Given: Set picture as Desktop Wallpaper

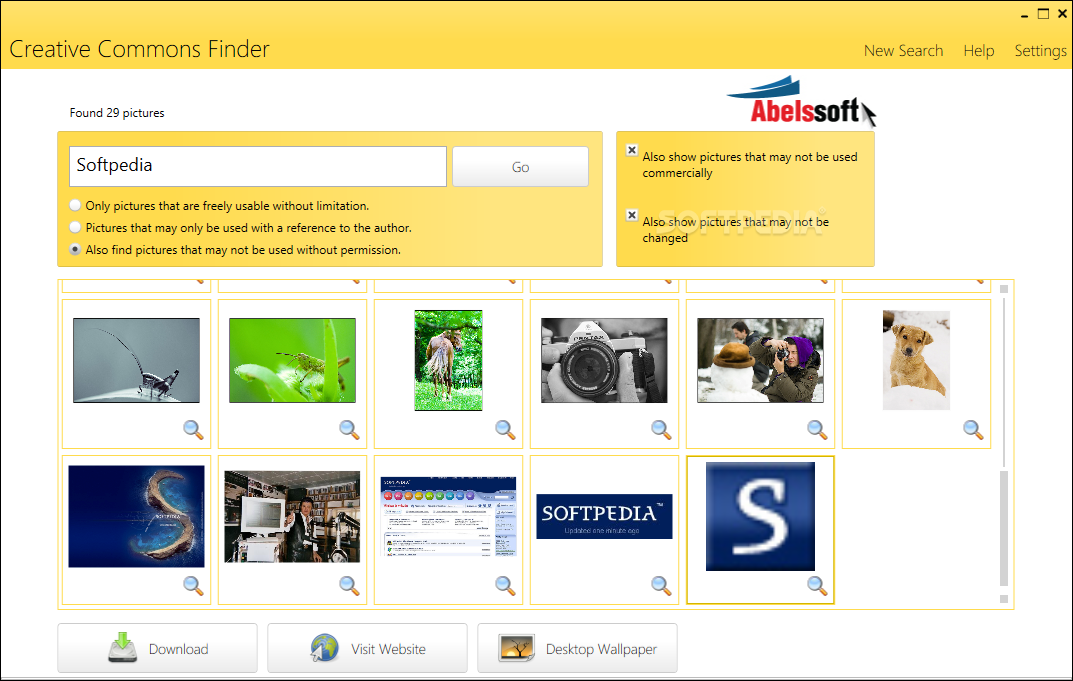Looking at the screenshot, I should 578,648.
